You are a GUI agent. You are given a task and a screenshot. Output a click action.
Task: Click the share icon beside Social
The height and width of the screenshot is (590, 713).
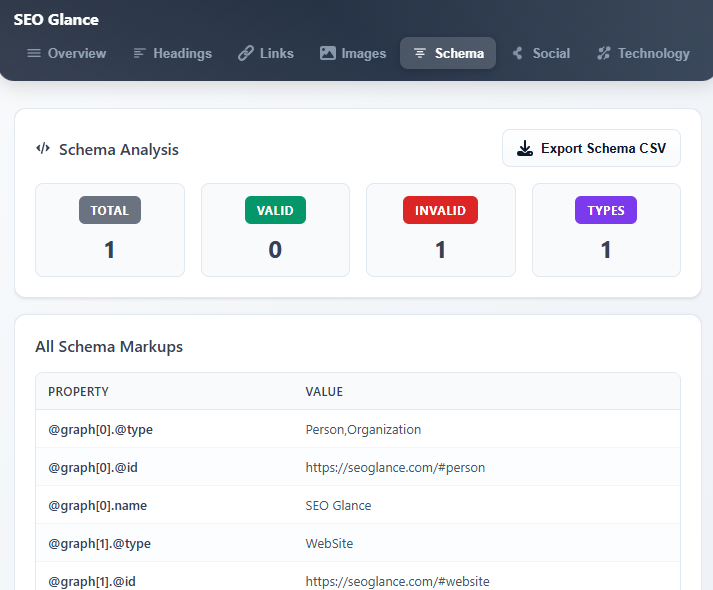point(517,53)
